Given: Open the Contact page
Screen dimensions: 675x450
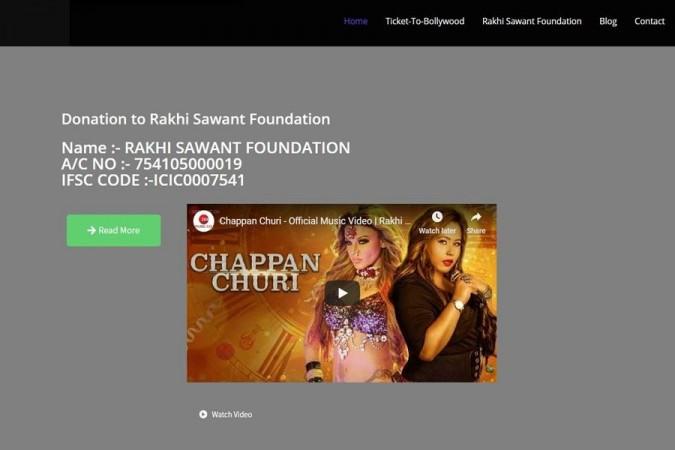Looking at the screenshot, I should tap(649, 21).
